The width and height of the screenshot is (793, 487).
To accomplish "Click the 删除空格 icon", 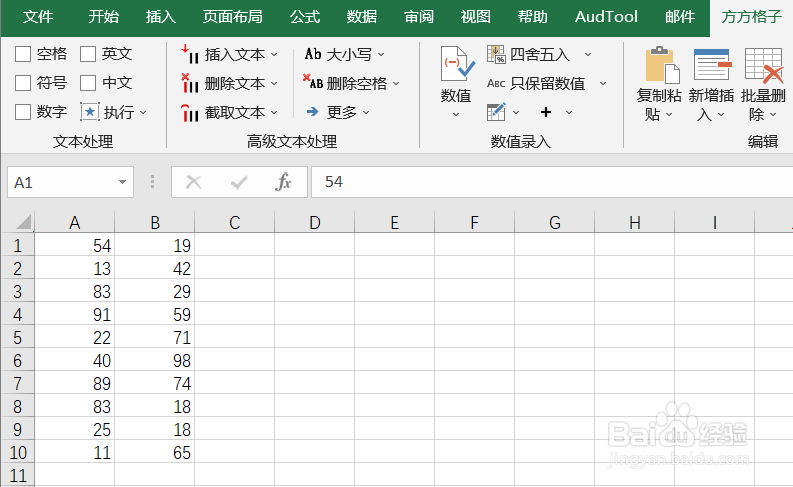I will pos(313,82).
